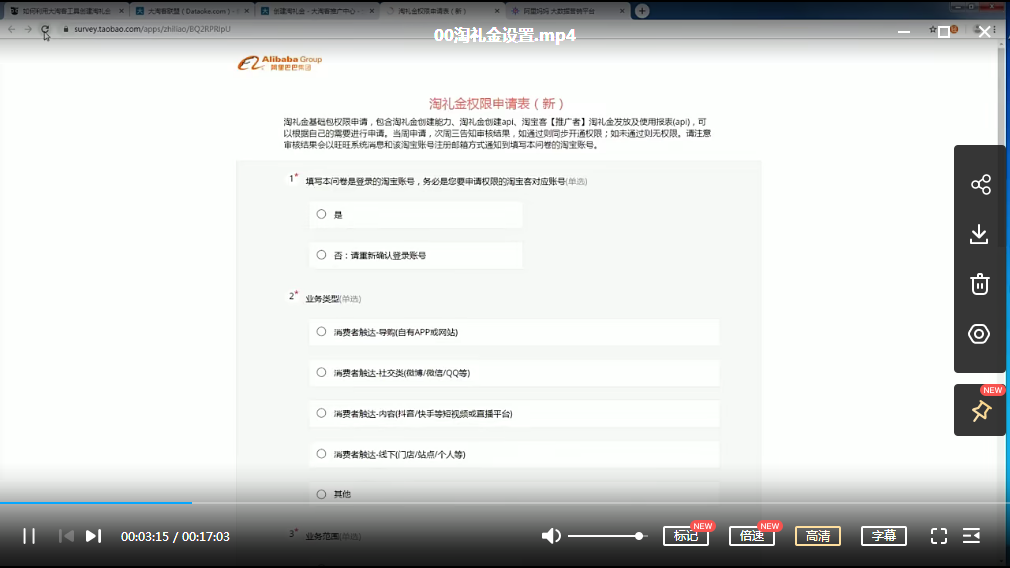The width and height of the screenshot is (1010, 568).
Task: Choose 消费者触达-导购(自有APP或网站) radio
Action: pos(321,332)
